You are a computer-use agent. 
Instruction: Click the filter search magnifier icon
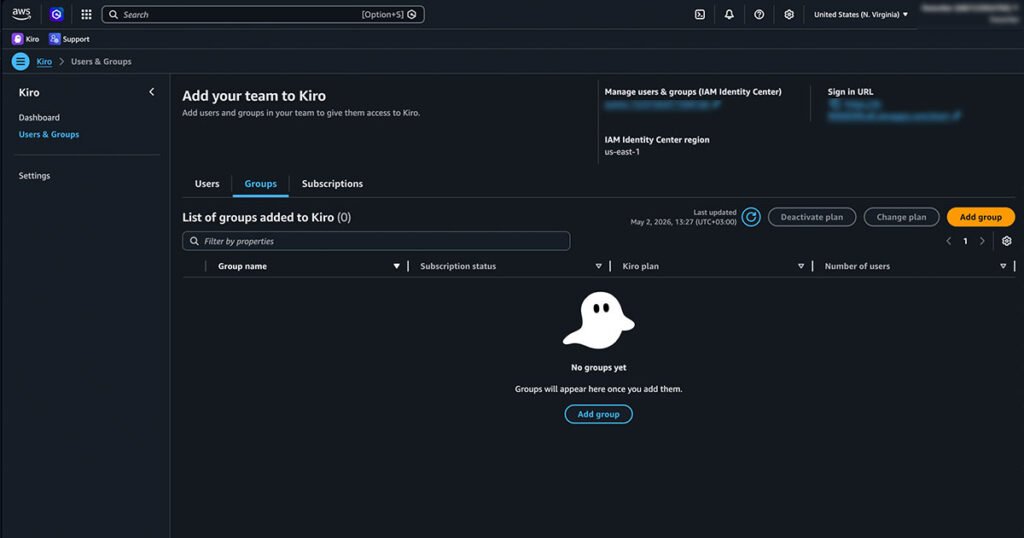pyautogui.click(x=194, y=241)
